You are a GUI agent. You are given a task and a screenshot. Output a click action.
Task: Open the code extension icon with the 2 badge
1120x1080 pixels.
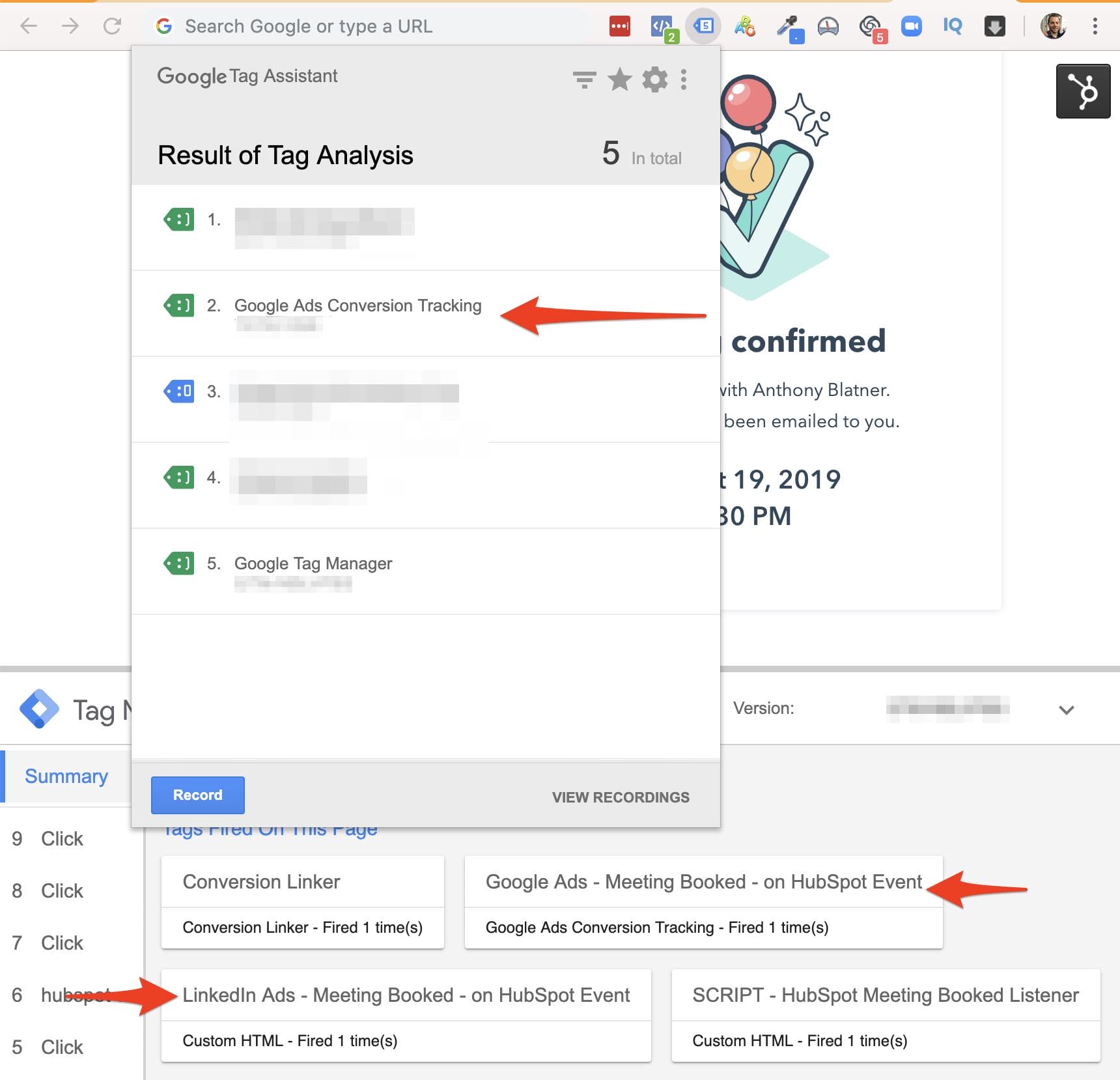664,28
